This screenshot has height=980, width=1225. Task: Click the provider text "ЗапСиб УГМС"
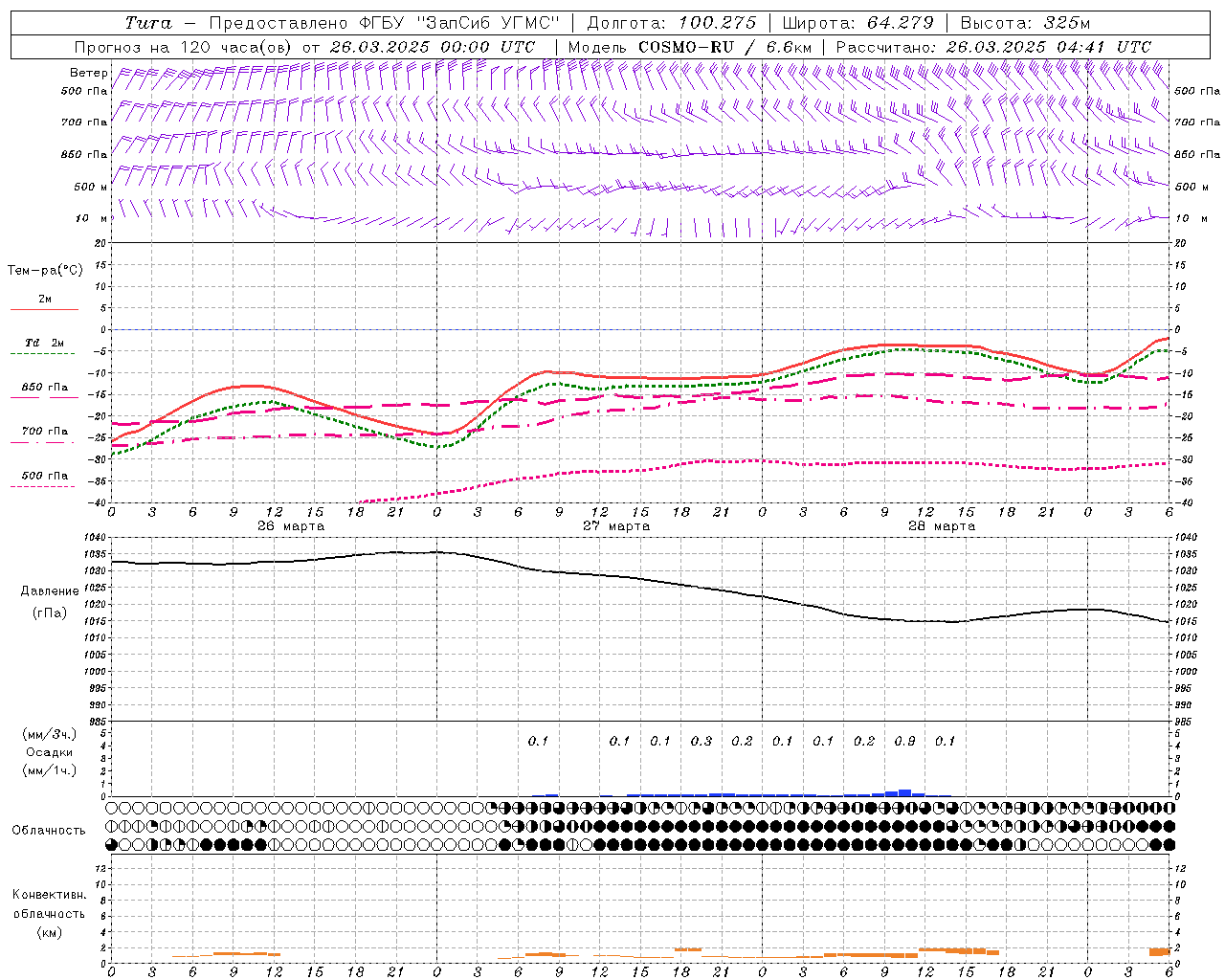point(487,23)
